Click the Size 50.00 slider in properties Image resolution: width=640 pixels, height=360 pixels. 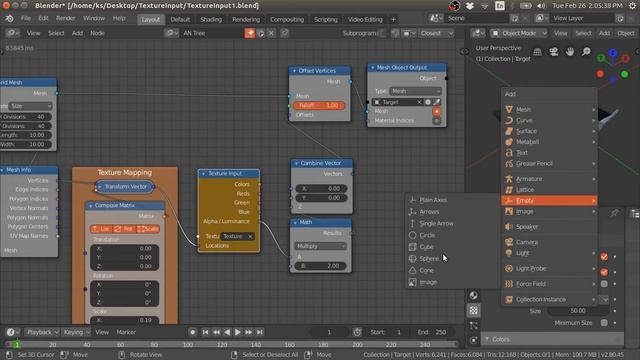point(578,311)
